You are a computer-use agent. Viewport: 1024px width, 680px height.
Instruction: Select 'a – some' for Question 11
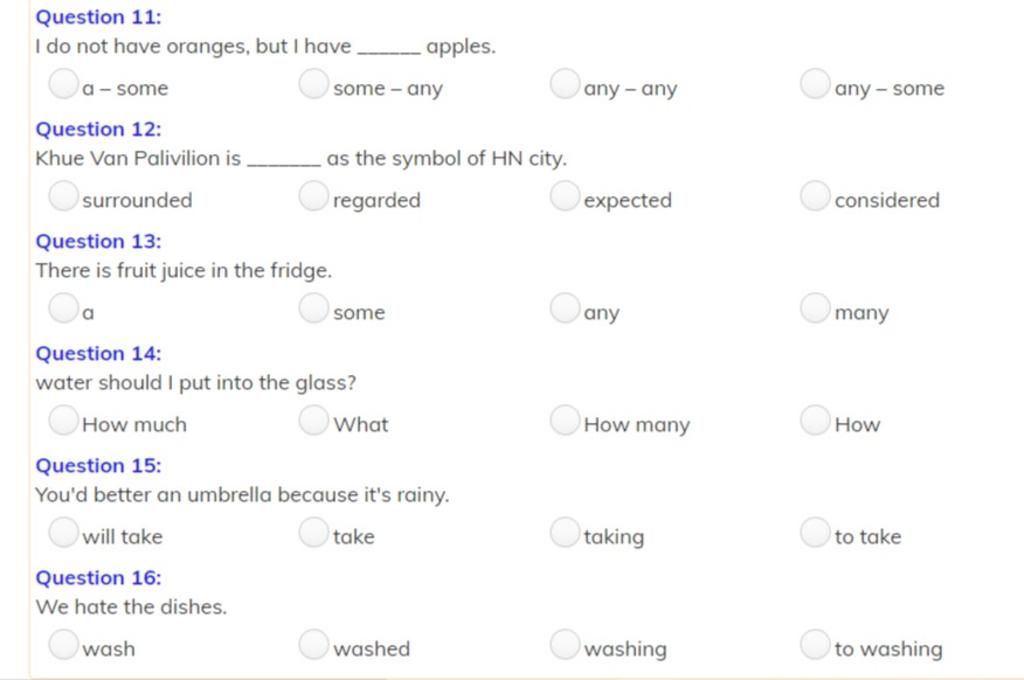coord(63,84)
